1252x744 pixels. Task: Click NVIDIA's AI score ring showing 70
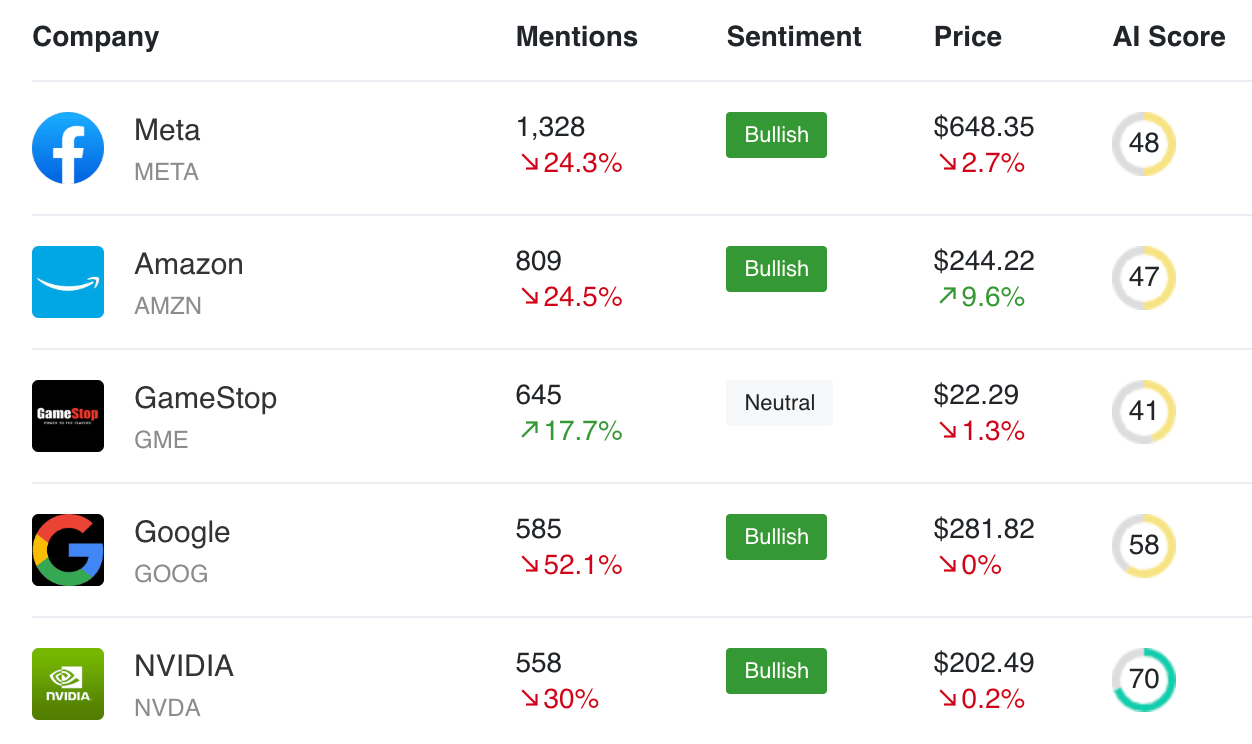pos(1144,680)
